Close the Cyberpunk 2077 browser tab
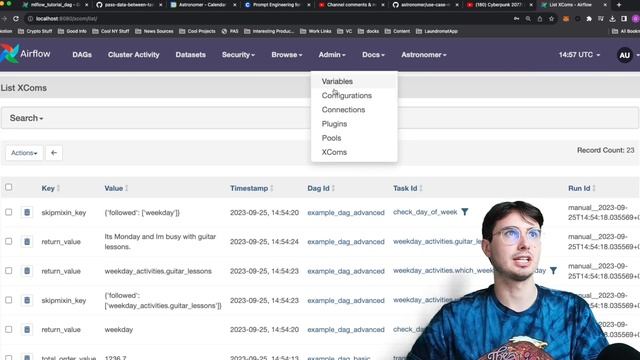 tap(531, 5)
